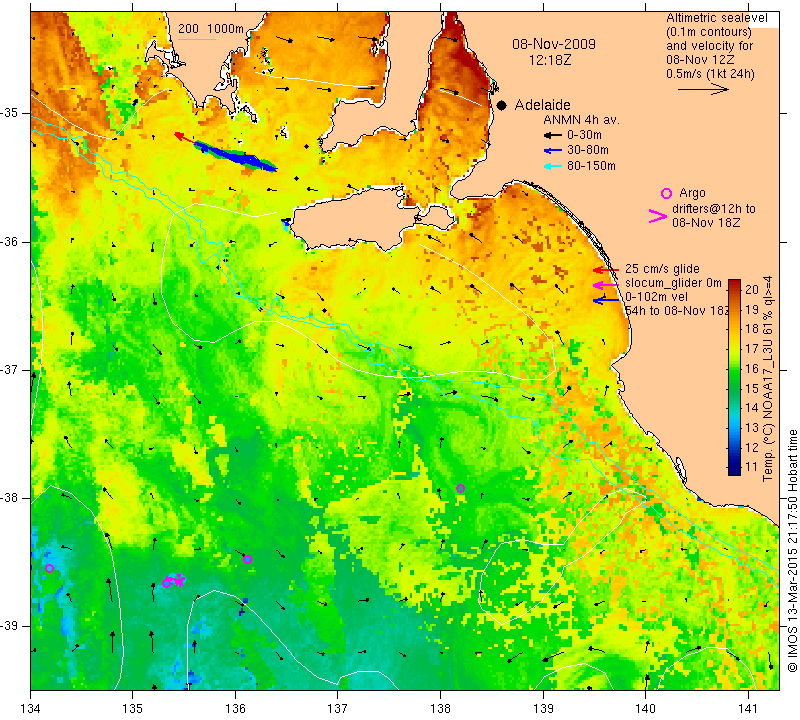Click the slocum_glider 0m label
Screen dimensions: 800x720
pos(673,283)
